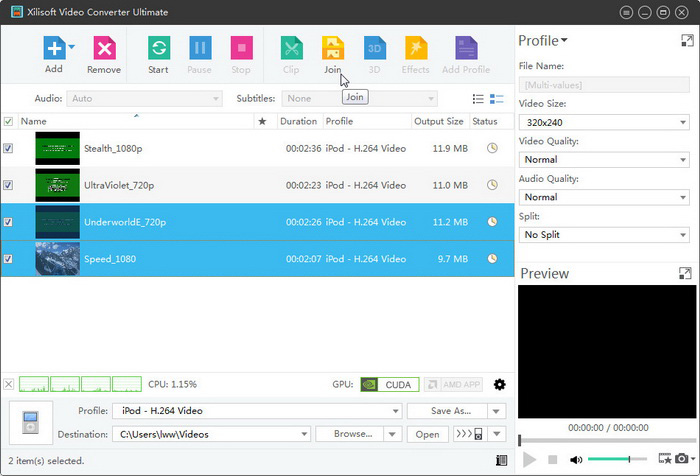Uncheck the Stealth_1080p file checkbox
This screenshot has height=476, width=700.
pos(8,148)
